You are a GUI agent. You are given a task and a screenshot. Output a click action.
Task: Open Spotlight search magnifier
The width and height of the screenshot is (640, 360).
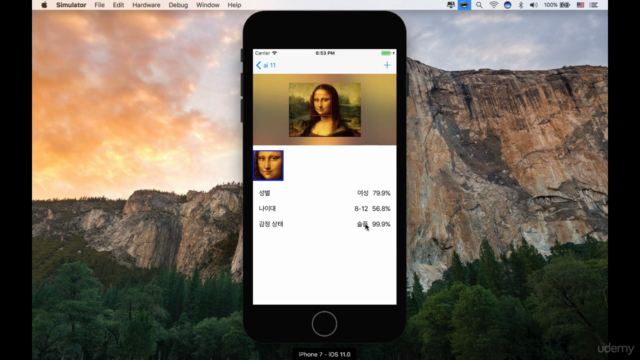tap(479, 5)
